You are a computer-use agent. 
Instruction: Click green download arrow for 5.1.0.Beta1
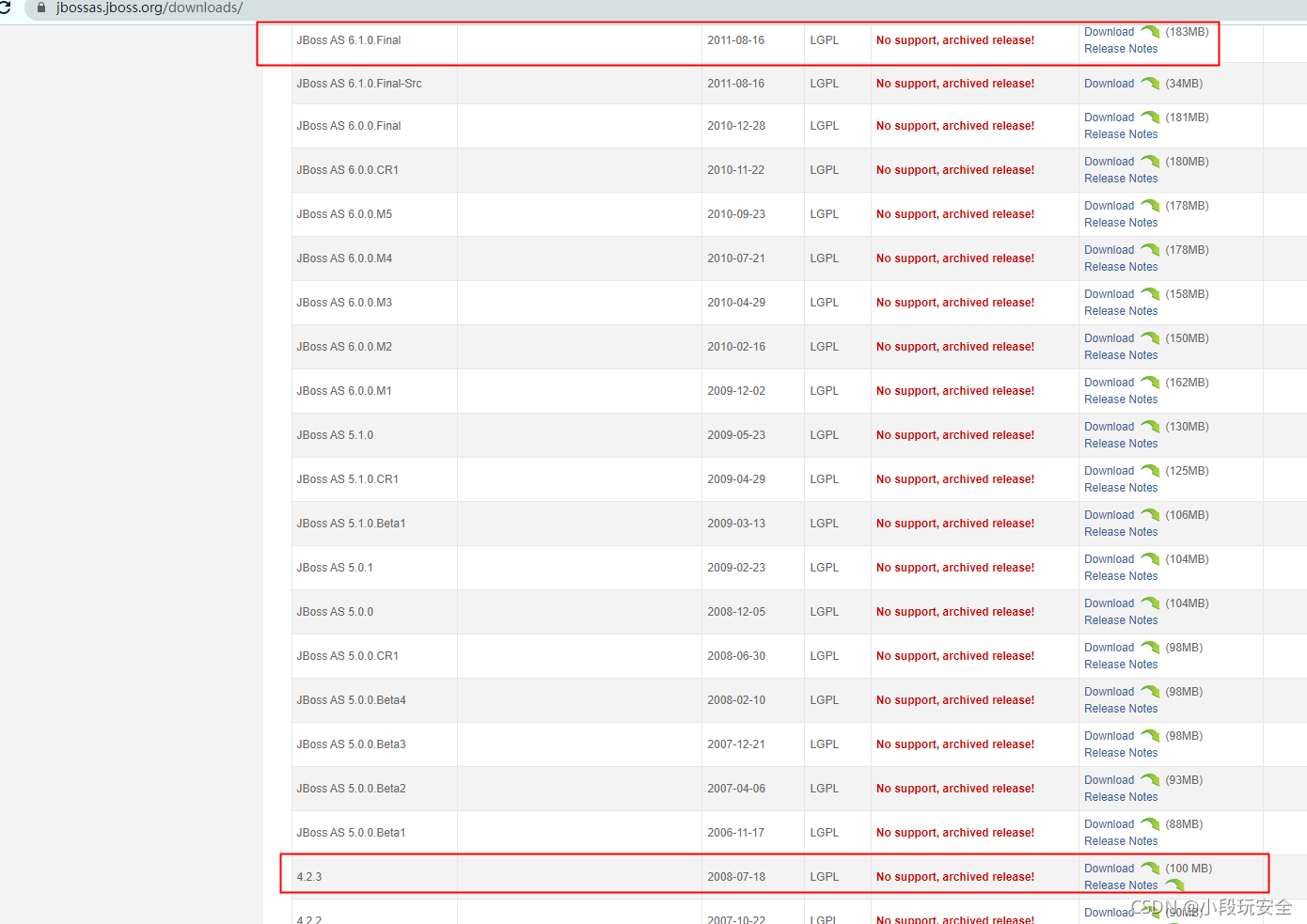(1150, 515)
